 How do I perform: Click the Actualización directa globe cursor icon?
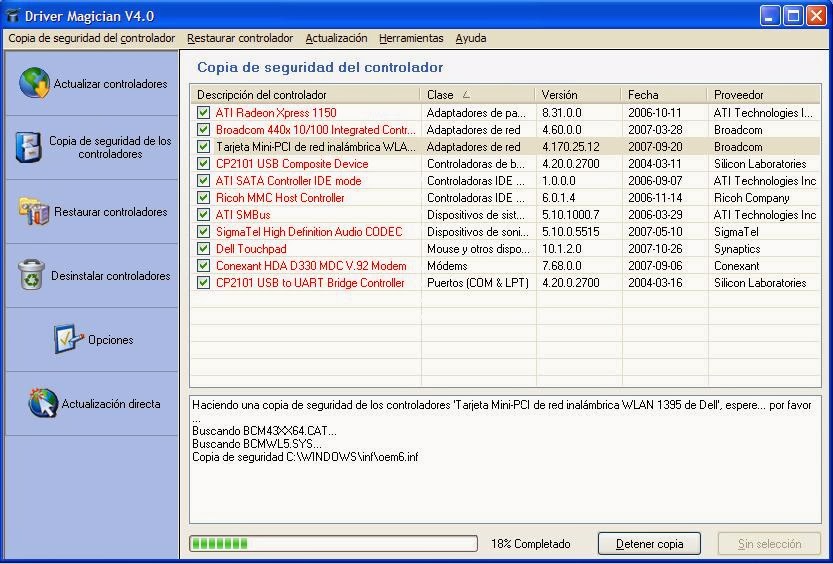[x=43, y=403]
